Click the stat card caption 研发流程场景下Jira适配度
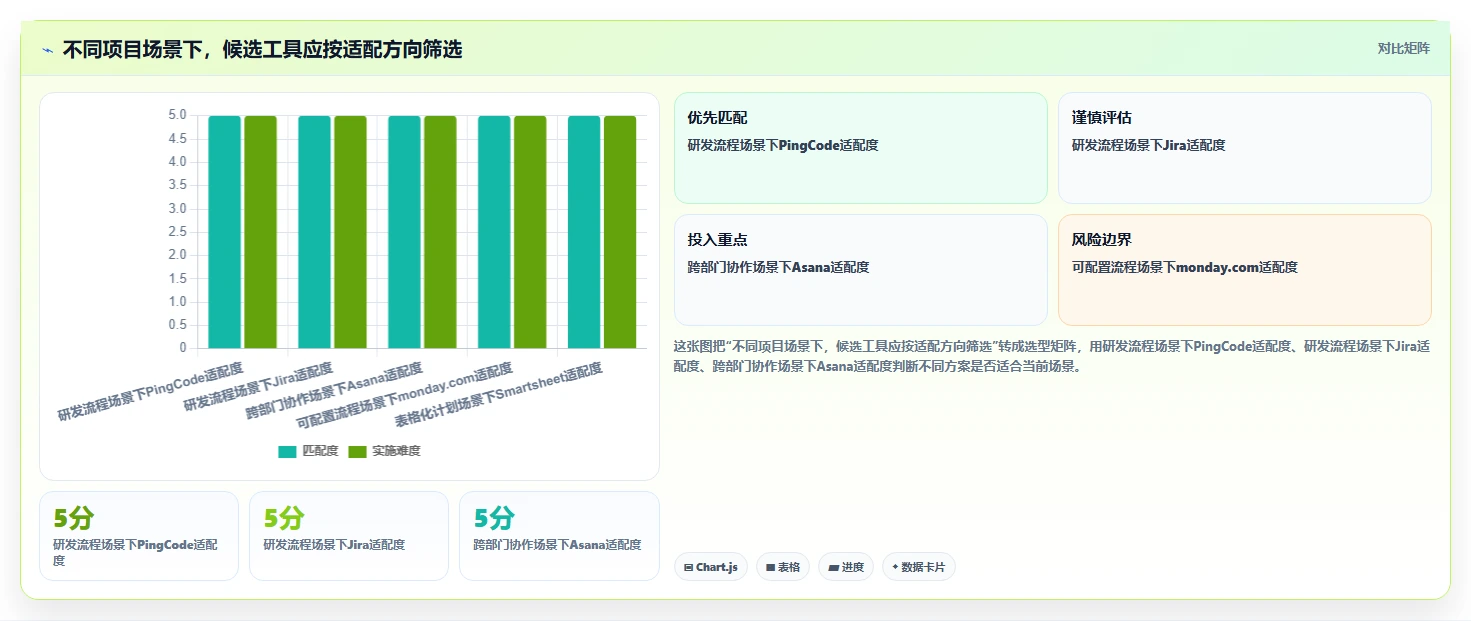1471x621 pixels. tap(334, 545)
